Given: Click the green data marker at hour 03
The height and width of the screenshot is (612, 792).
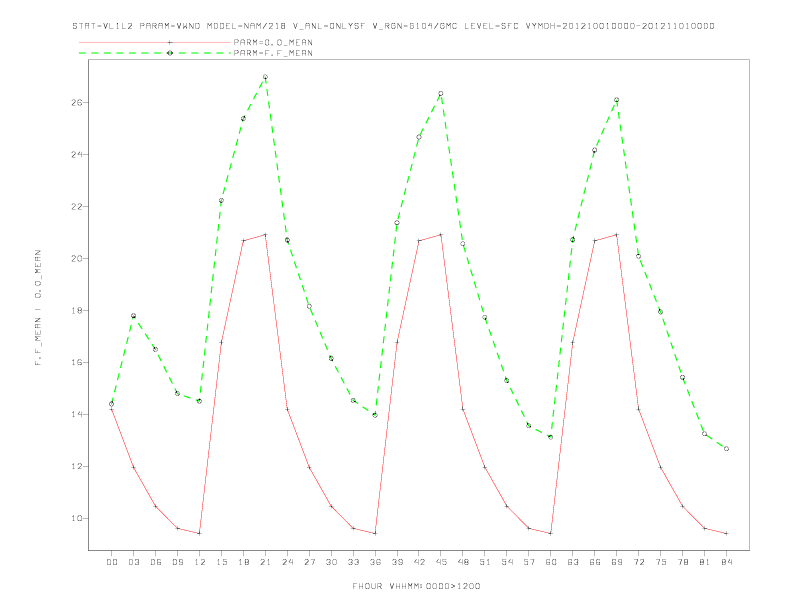Looking at the screenshot, I should (133, 316).
